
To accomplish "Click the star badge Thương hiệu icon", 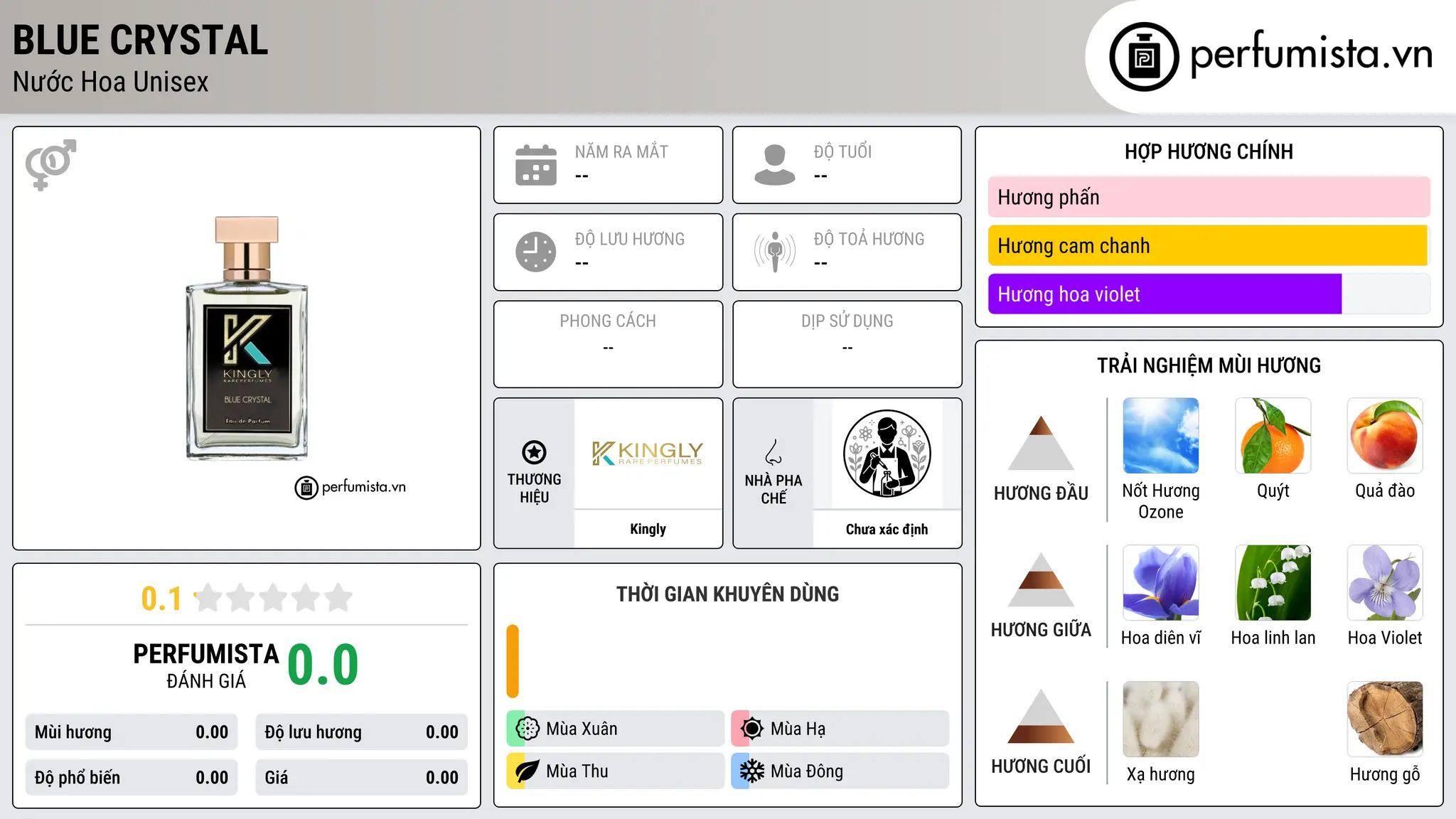I will point(534,452).
